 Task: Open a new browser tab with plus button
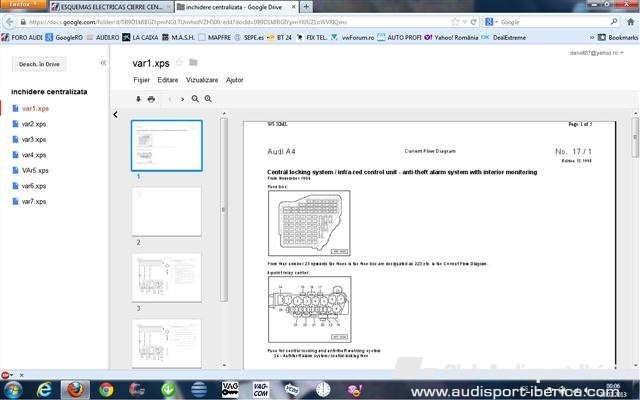pos(306,7)
